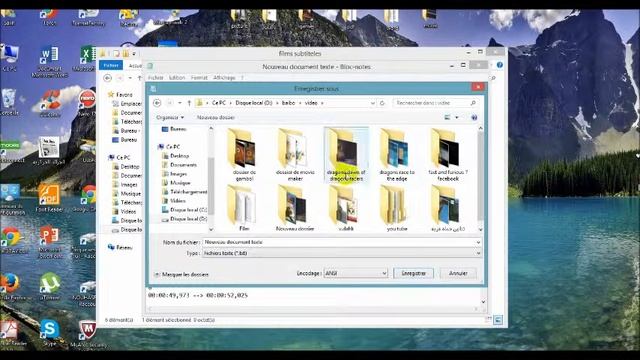This screenshot has height=360, width=640.
Task: Open Nero shortcut on the desktop
Action: point(87,102)
